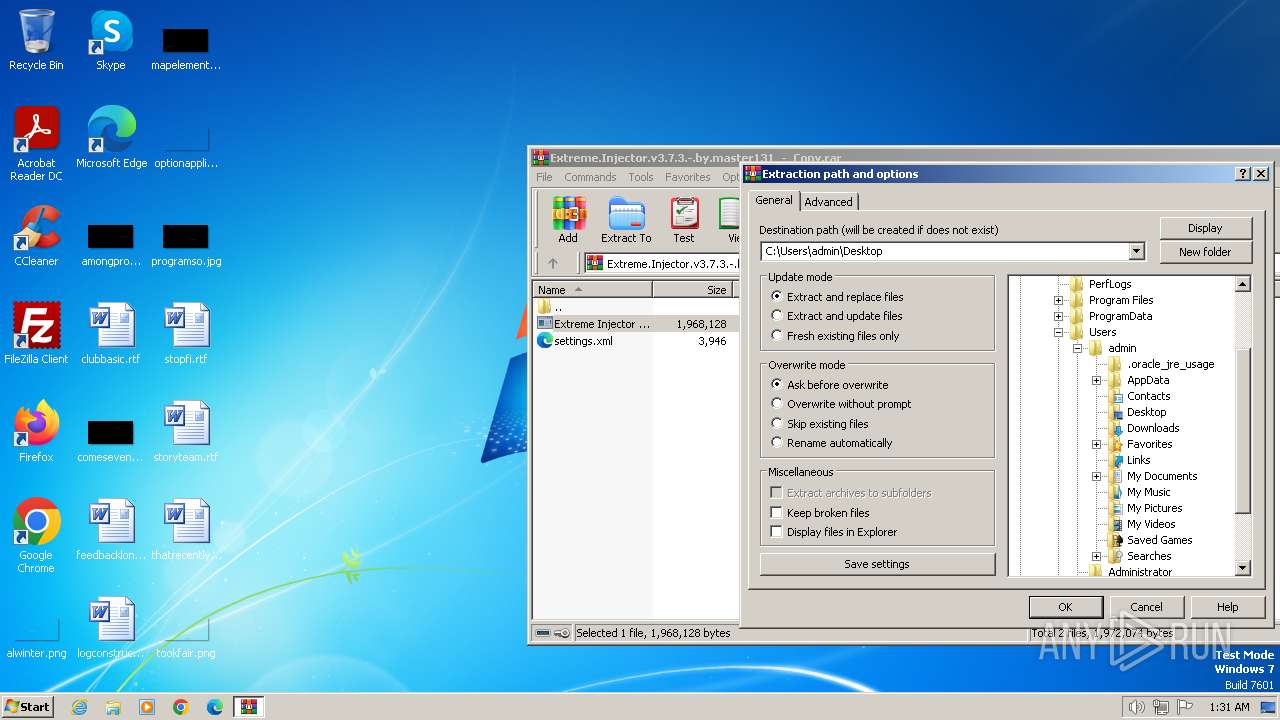
Task: Click the Save settings button
Action: 877,564
